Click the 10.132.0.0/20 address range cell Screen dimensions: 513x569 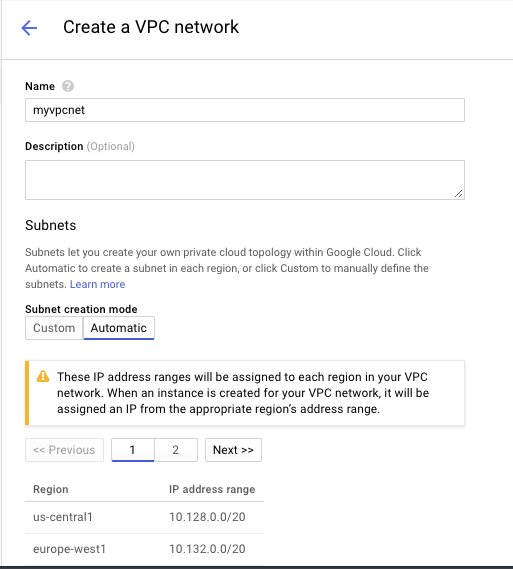[207, 549]
